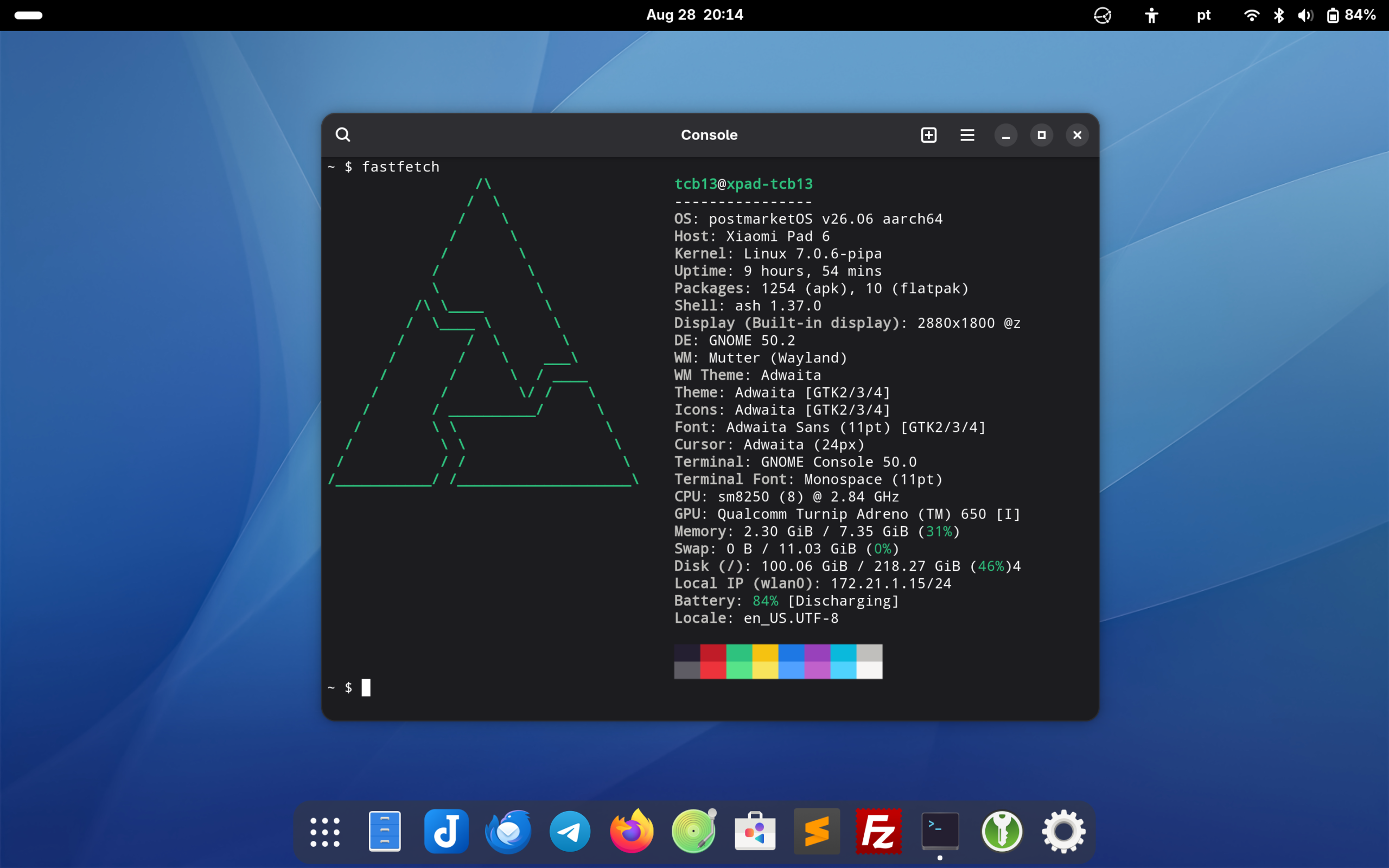1389x868 pixels.
Task: Open Telegram from the dock
Action: pos(570,832)
